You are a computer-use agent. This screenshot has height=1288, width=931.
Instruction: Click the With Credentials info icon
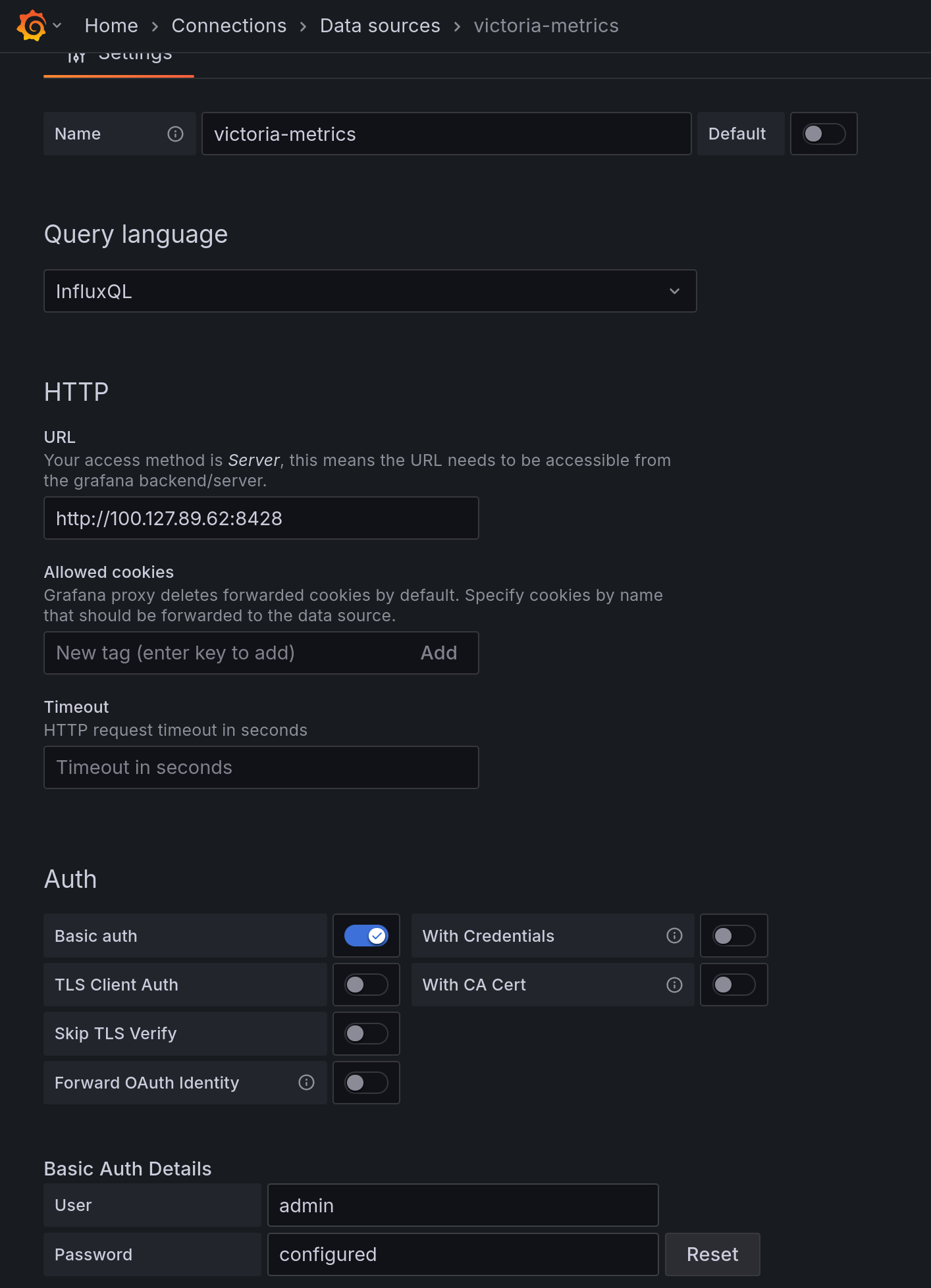[x=674, y=935]
